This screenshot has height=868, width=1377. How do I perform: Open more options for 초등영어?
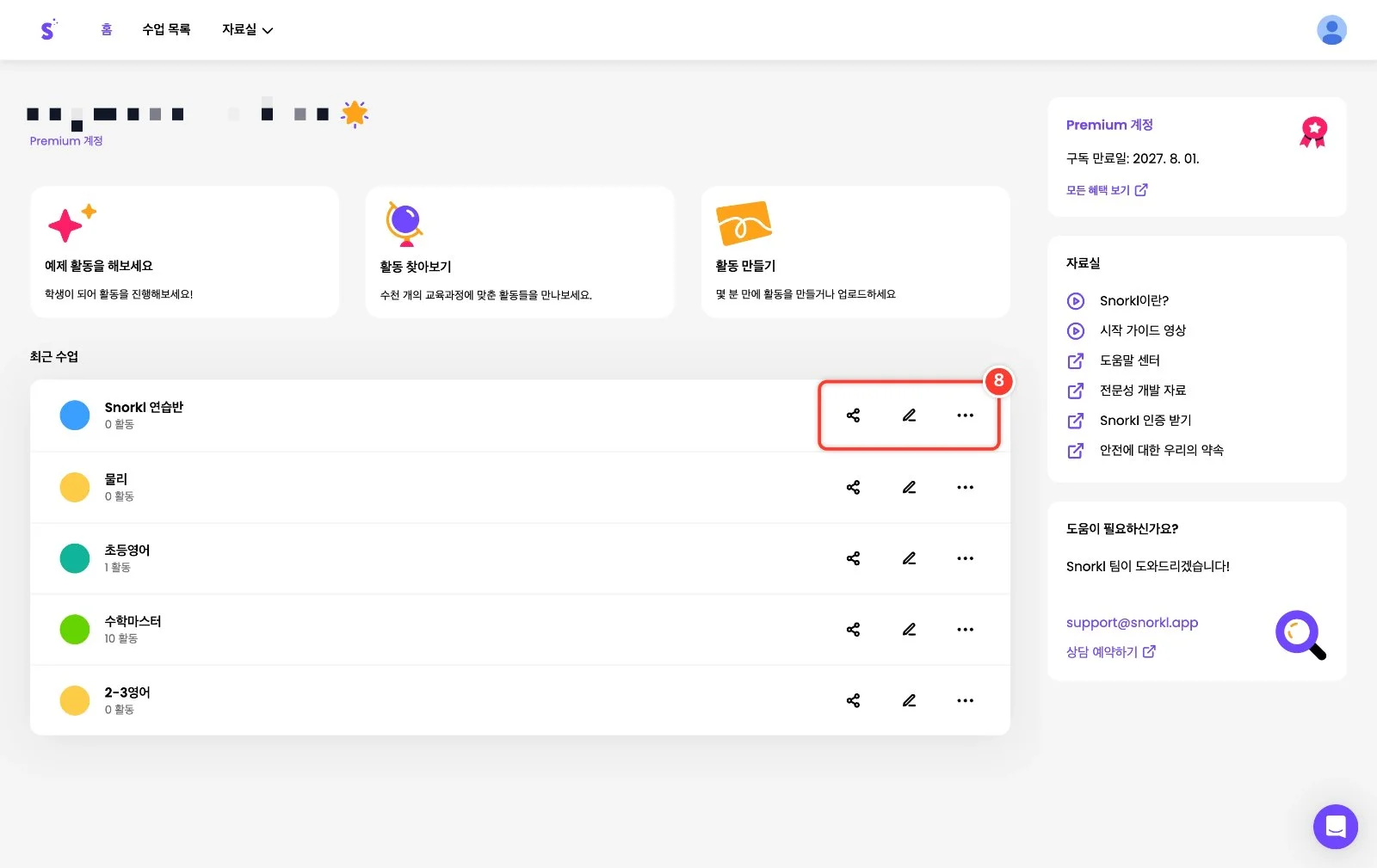point(966,558)
